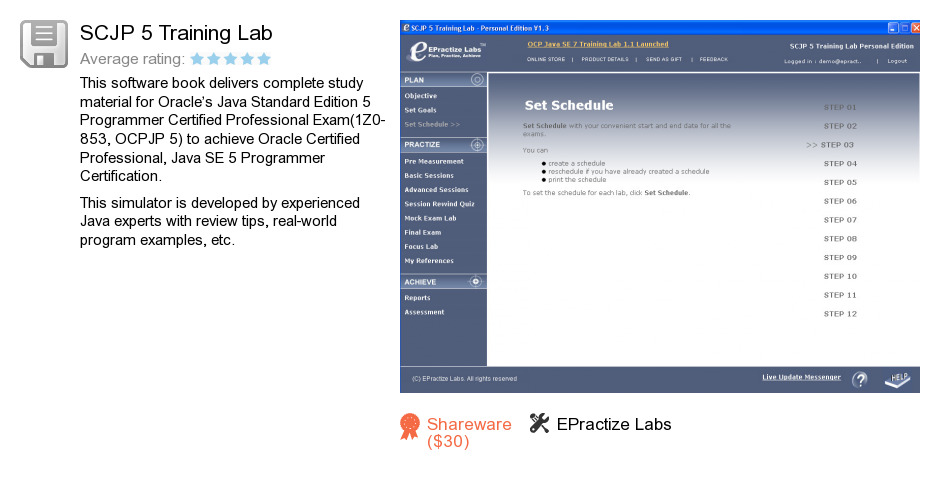Open OCP Java SE 7 Training Lab link

[x=598, y=44]
